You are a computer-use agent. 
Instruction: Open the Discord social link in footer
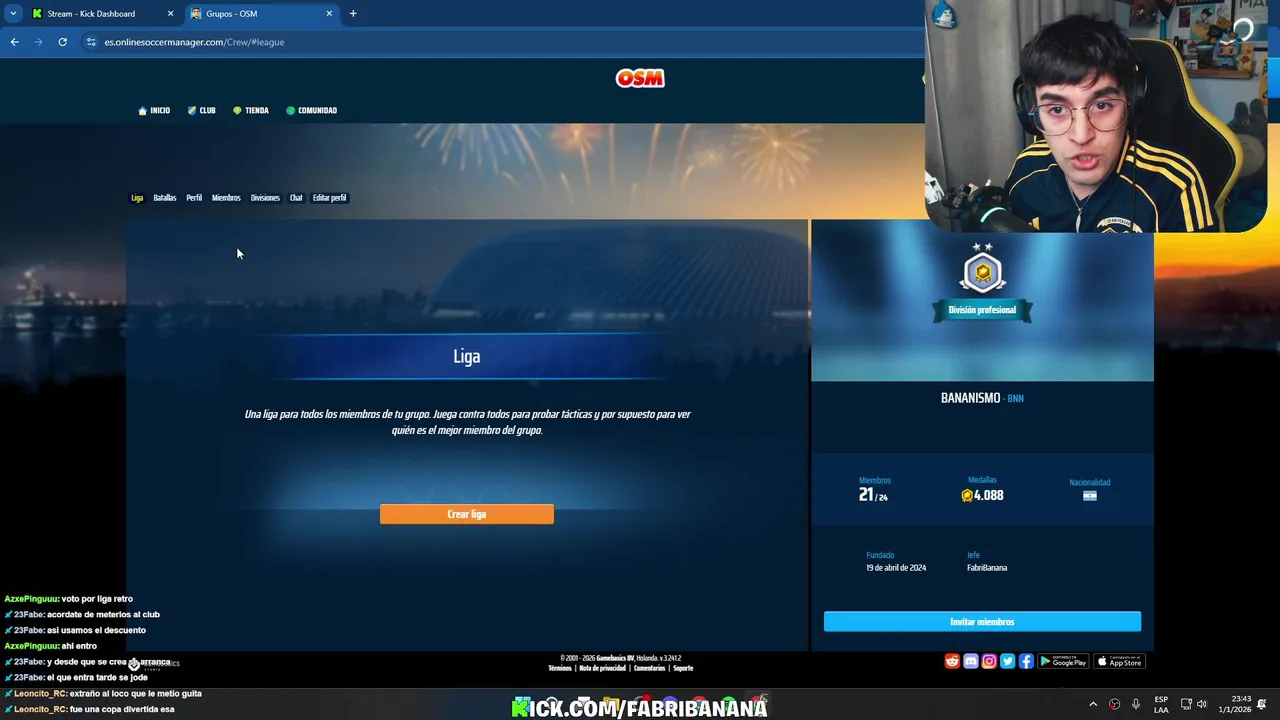pos(970,661)
